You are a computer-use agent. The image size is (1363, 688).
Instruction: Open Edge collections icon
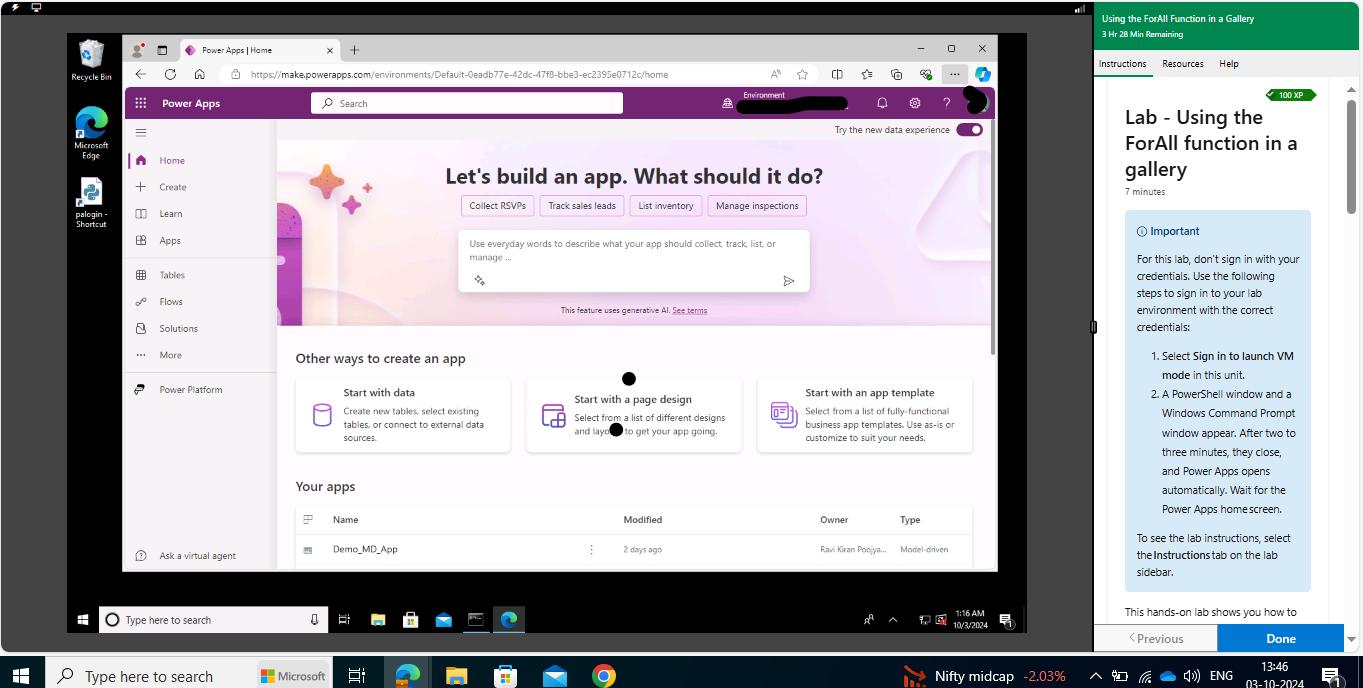point(897,74)
